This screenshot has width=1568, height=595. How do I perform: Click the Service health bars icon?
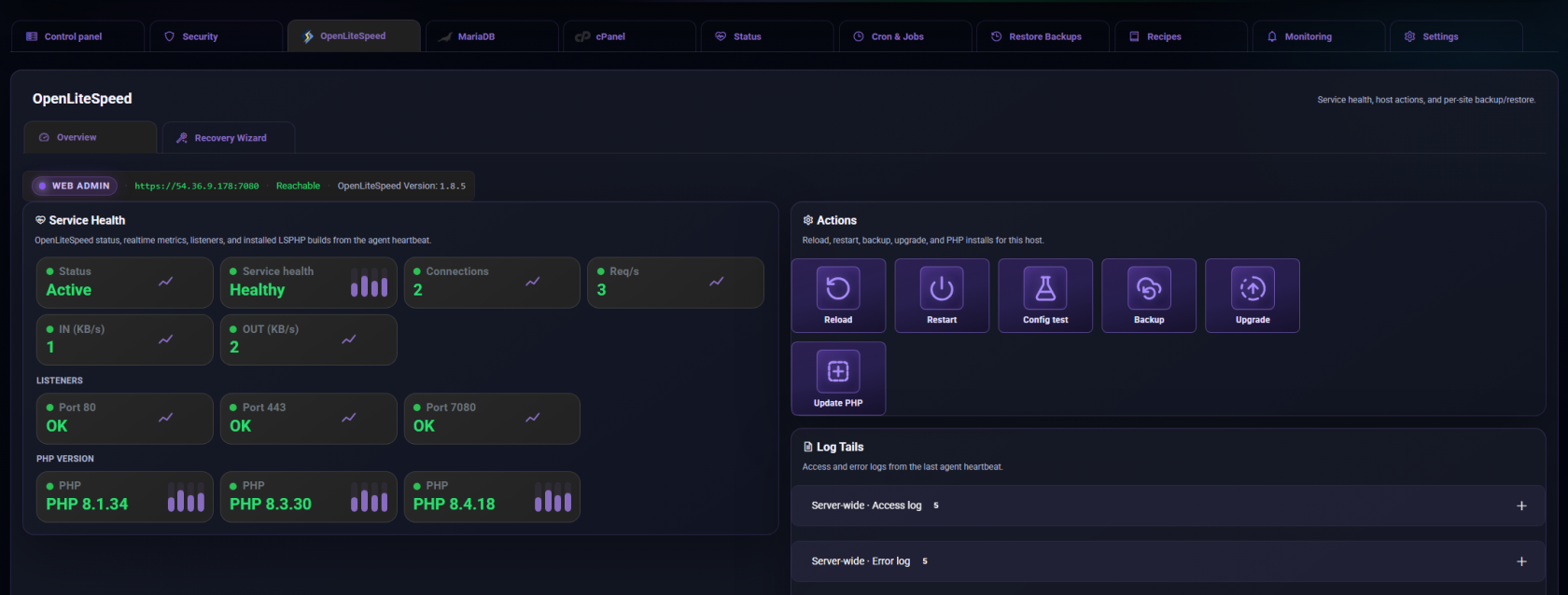point(369,283)
